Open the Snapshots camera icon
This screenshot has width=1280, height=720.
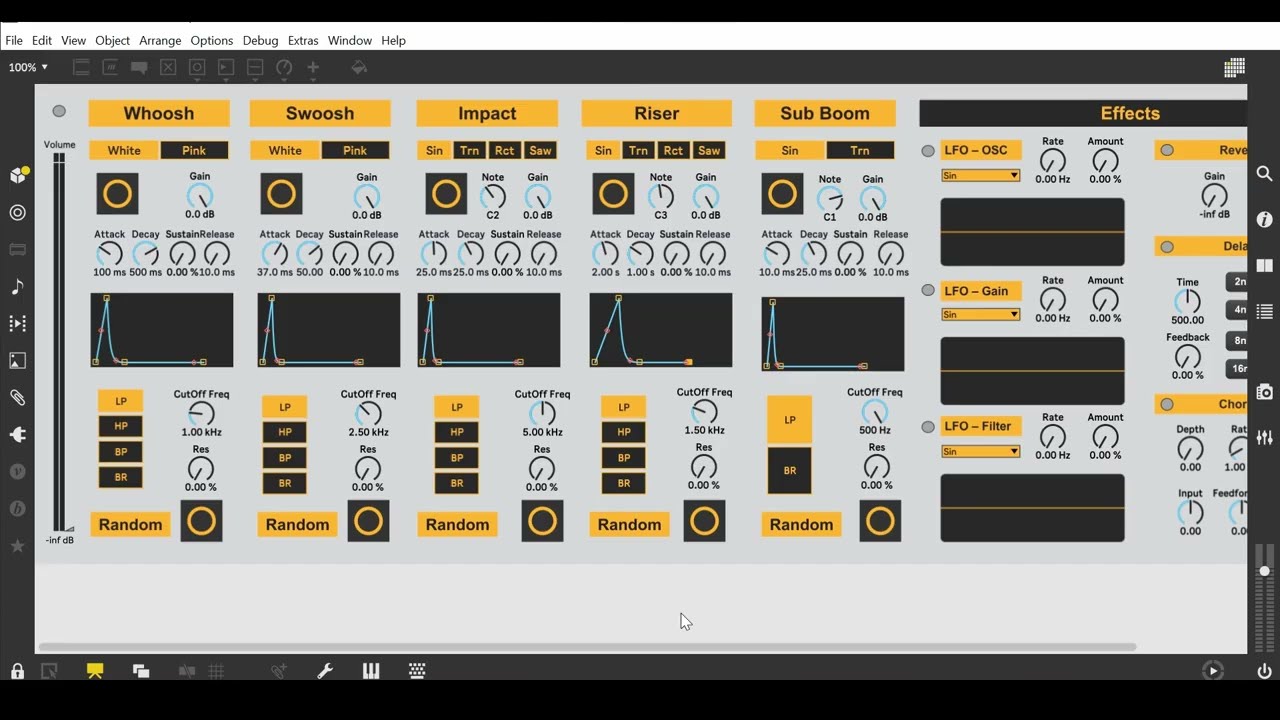click(1264, 392)
